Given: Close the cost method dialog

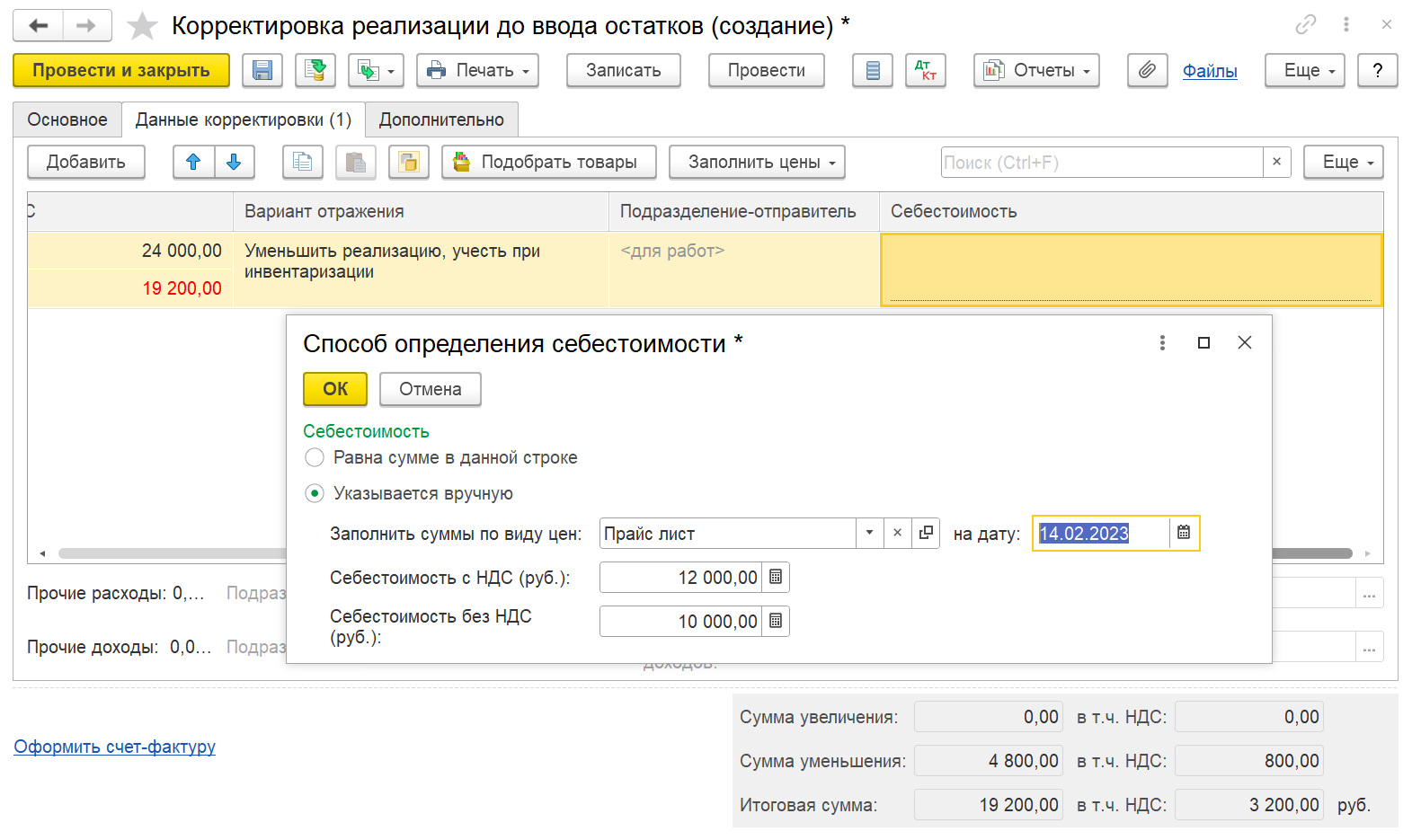Looking at the screenshot, I should coord(1245,342).
